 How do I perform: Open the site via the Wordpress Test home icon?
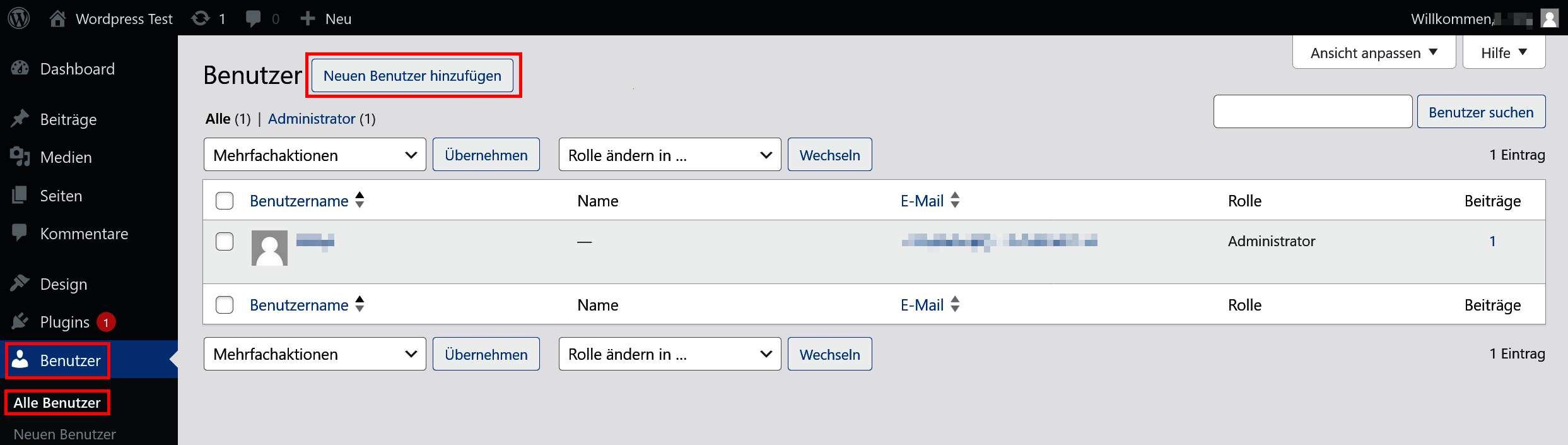(x=57, y=18)
